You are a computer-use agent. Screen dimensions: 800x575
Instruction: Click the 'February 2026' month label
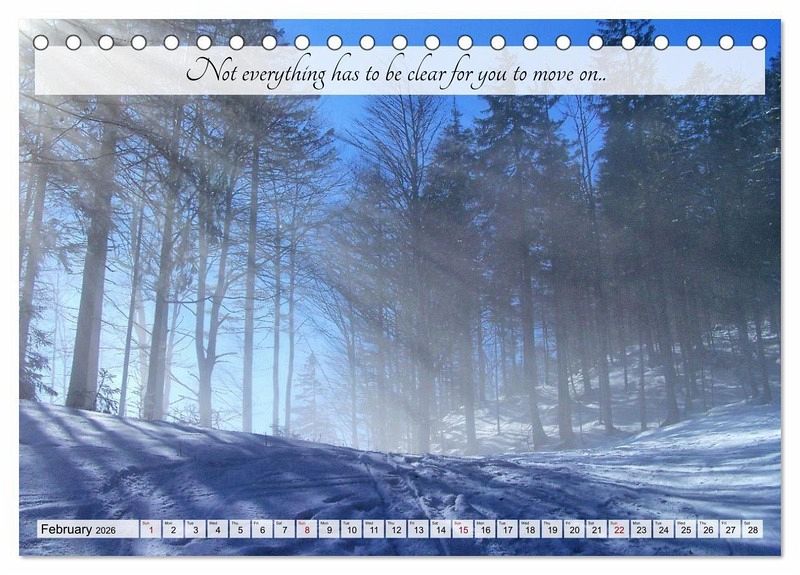pyautogui.click(x=78, y=529)
